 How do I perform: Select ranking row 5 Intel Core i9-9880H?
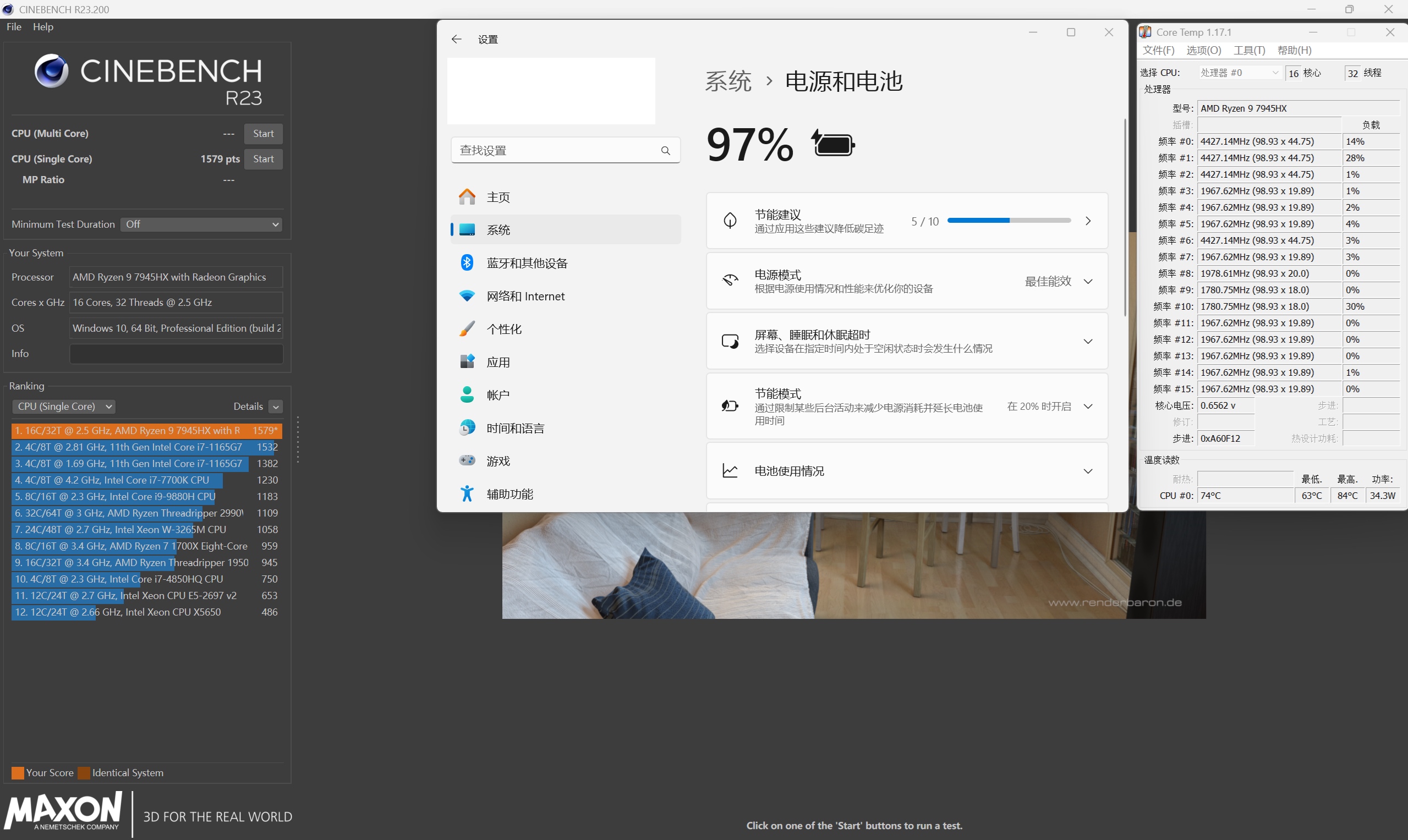(146, 496)
